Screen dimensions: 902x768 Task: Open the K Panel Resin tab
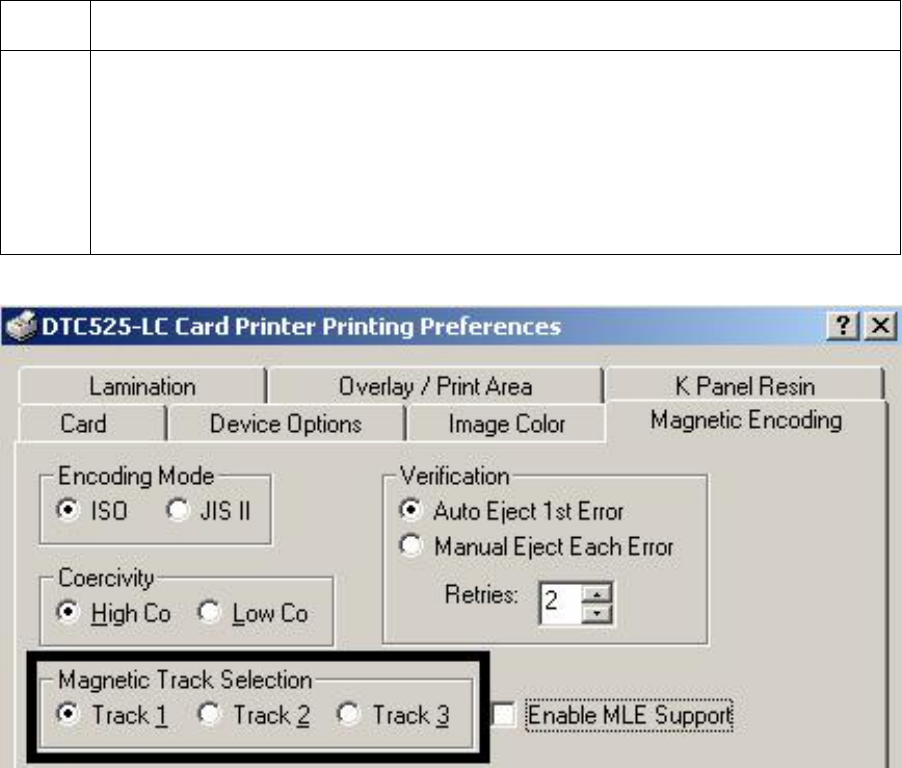click(744, 386)
